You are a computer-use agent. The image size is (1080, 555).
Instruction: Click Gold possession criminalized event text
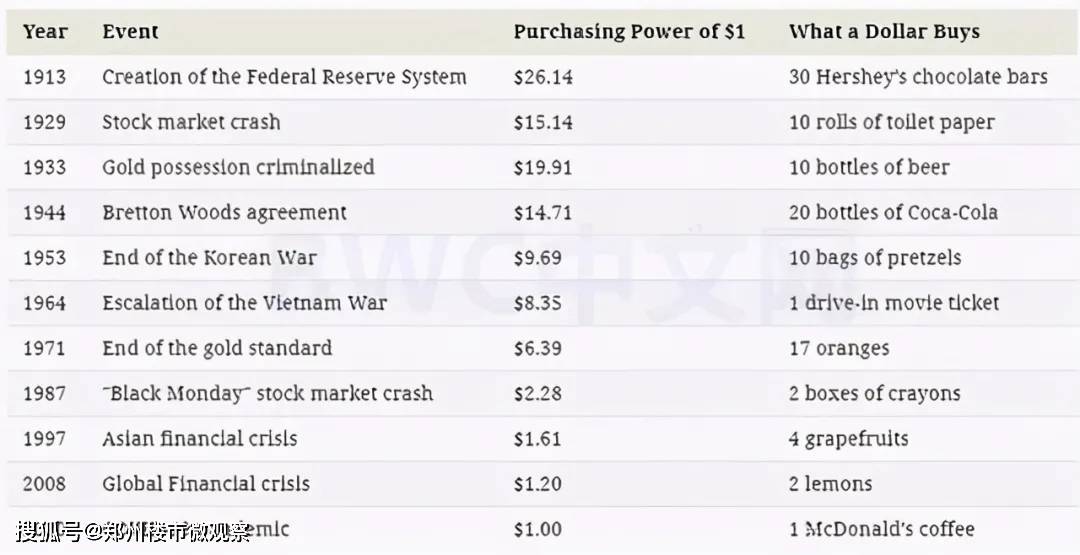(238, 167)
